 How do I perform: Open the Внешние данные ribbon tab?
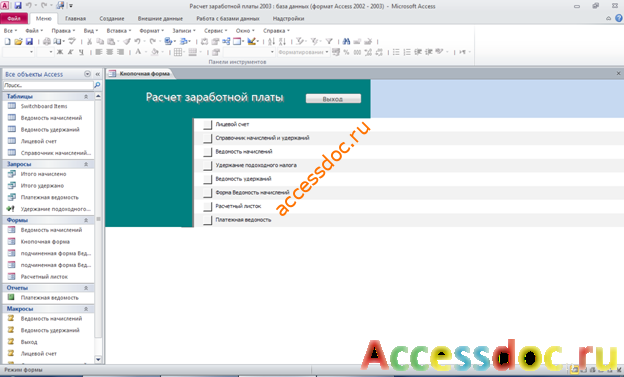click(x=160, y=19)
